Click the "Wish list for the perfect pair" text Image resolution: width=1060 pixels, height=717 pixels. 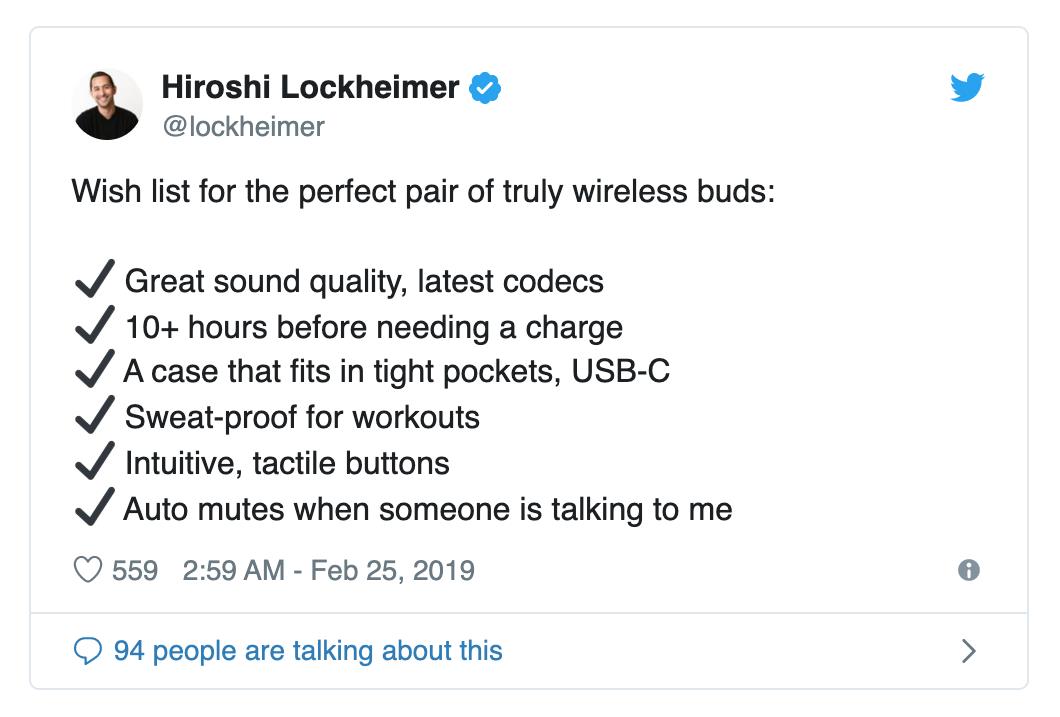pos(423,191)
